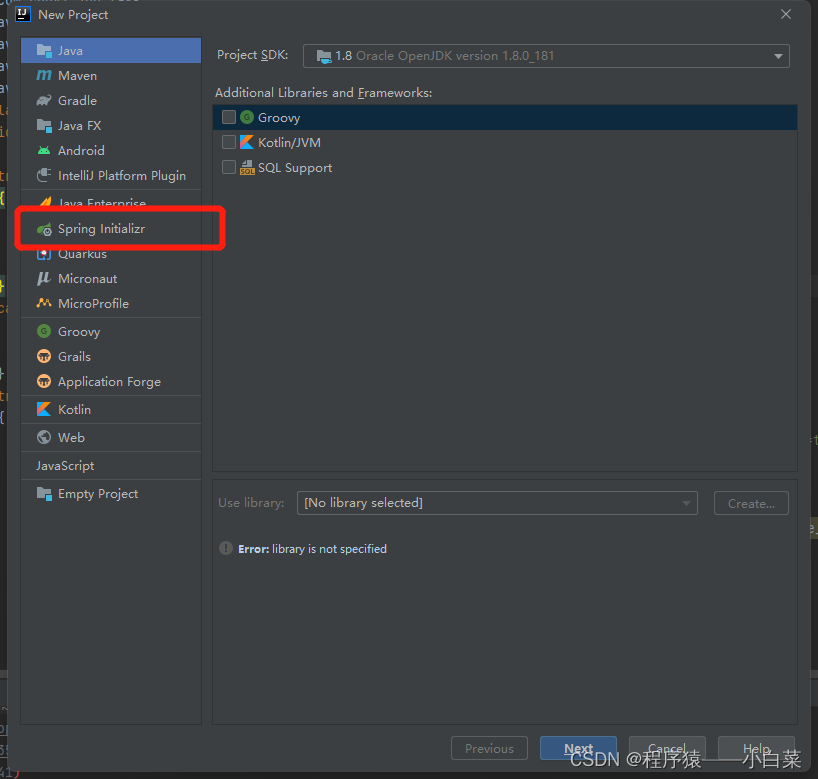Click the Java FX folder icon
Screen dimensions: 818x779
point(44,126)
